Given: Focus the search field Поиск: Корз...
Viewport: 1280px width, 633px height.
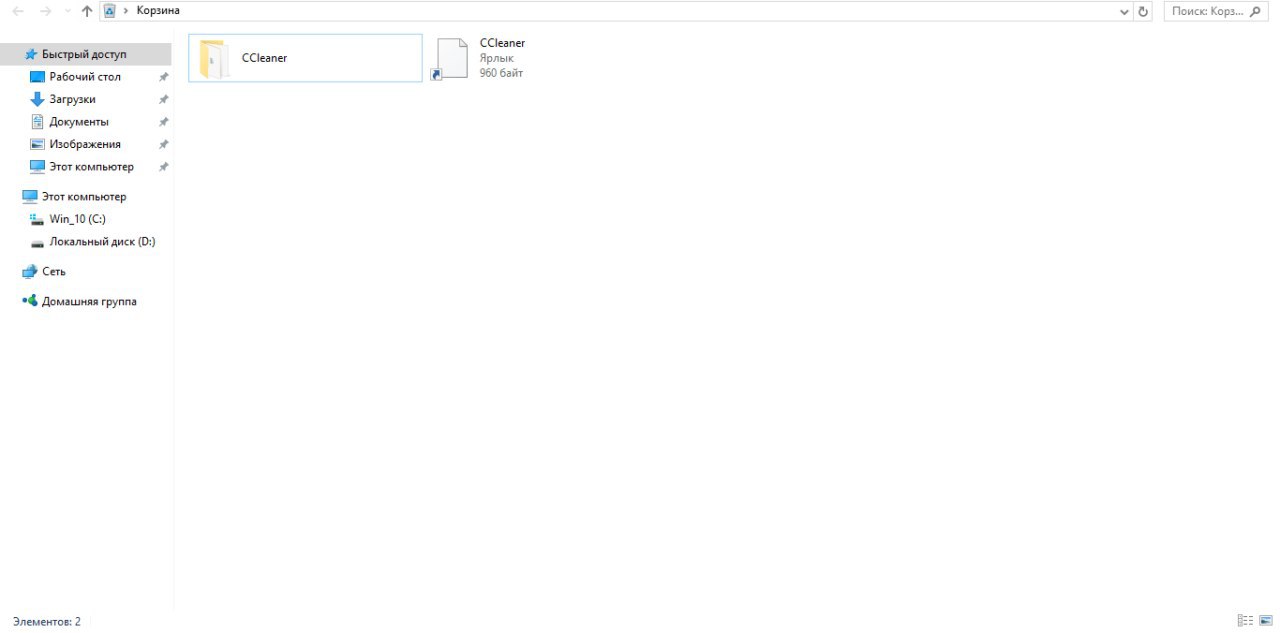Looking at the screenshot, I should 1208,11.
